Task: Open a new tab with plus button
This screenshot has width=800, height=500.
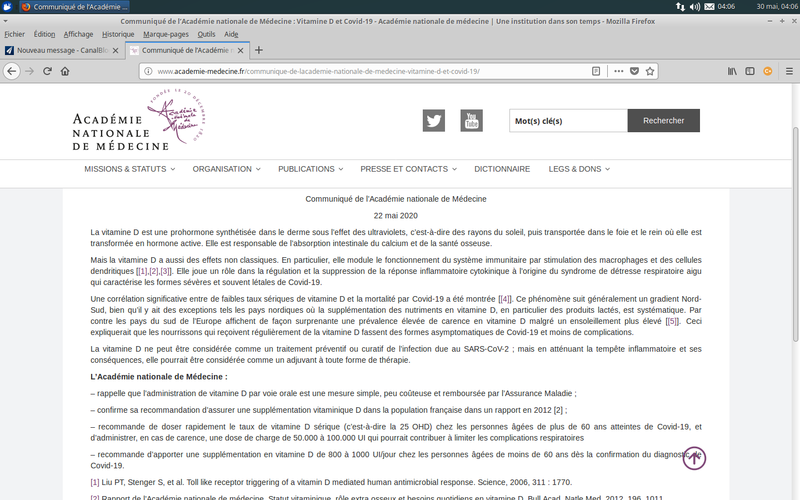Action: click(259, 50)
